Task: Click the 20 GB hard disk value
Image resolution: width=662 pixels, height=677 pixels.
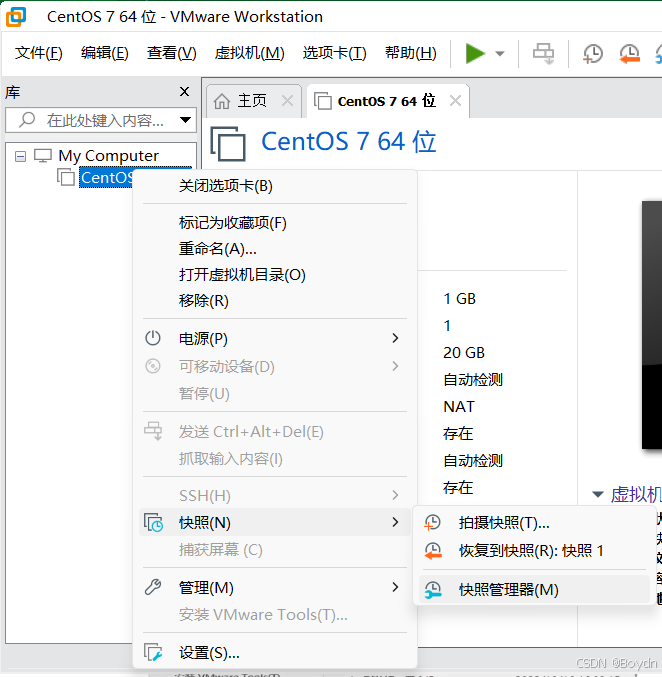Action: pyautogui.click(x=464, y=352)
